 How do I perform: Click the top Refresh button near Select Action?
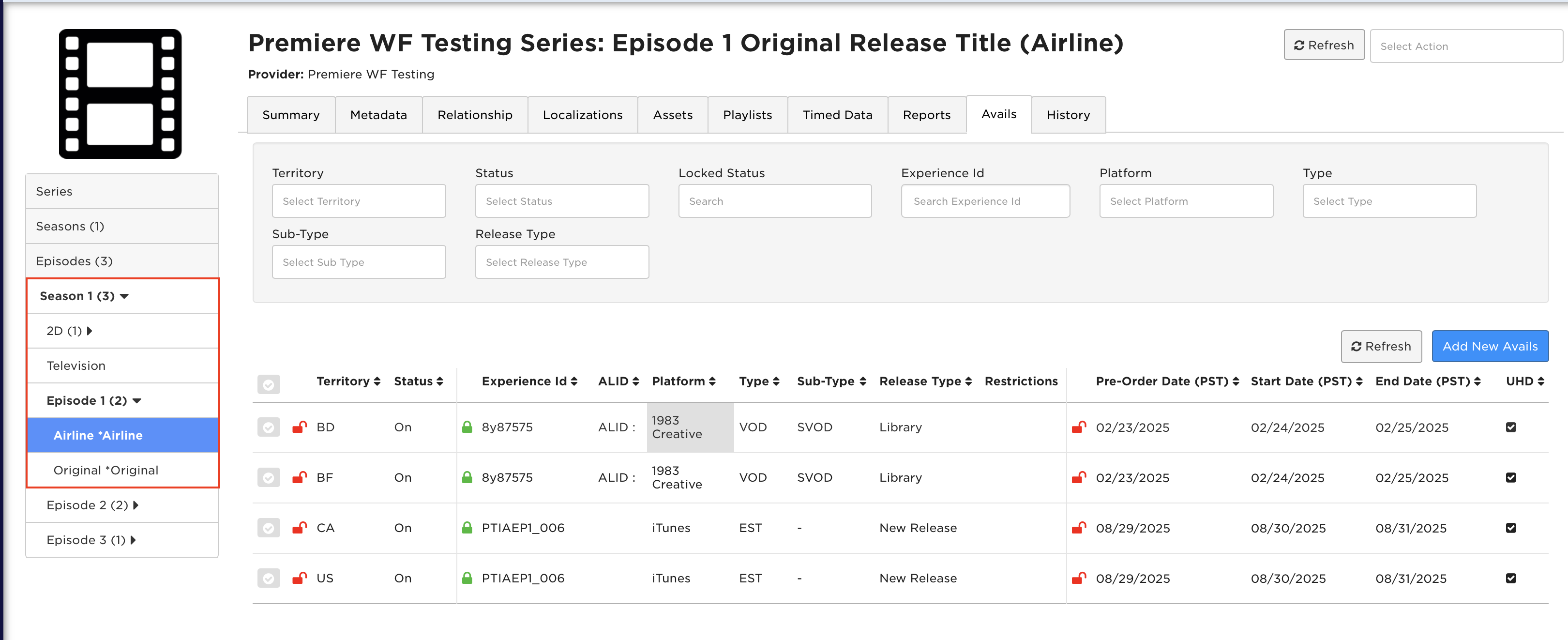[1323, 45]
